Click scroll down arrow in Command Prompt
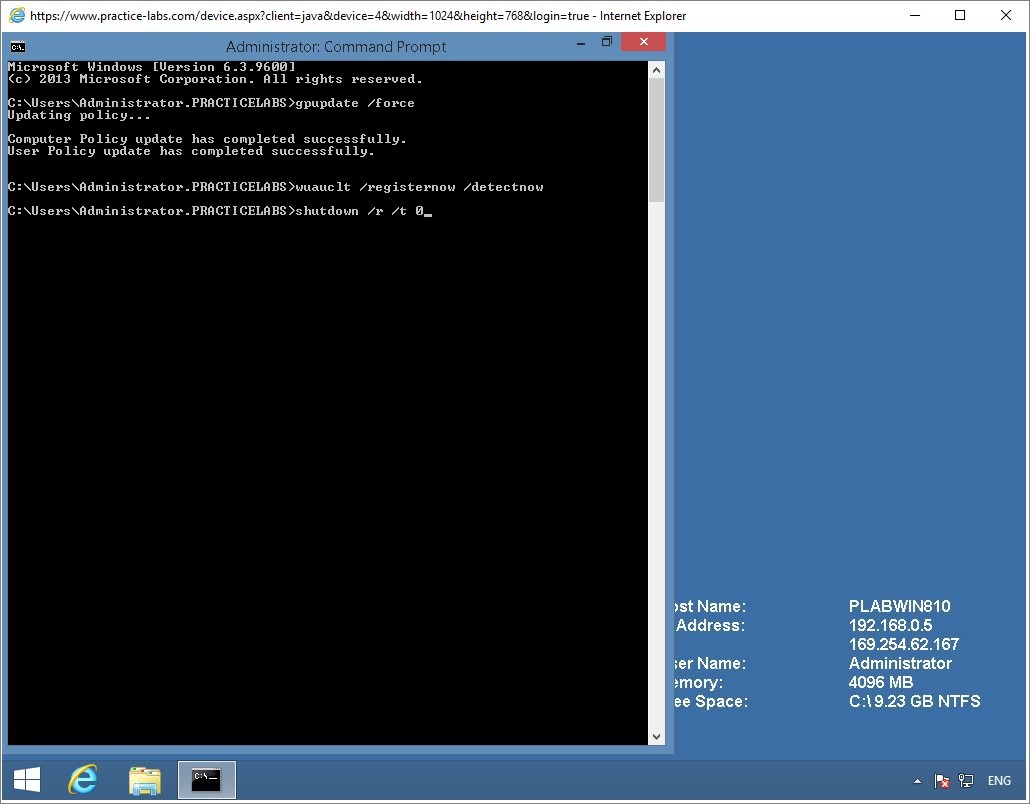This screenshot has width=1030, height=804. point(657,737)
